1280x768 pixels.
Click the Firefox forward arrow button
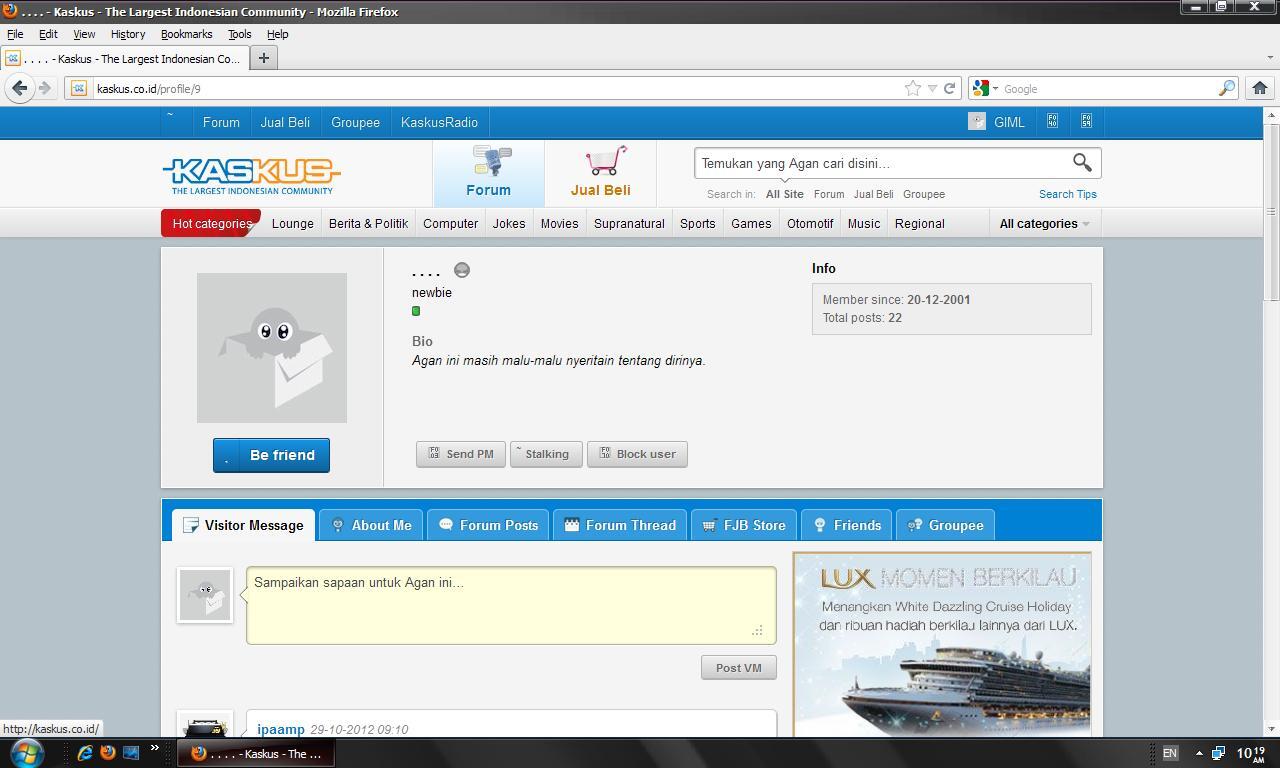click(45, 88)
